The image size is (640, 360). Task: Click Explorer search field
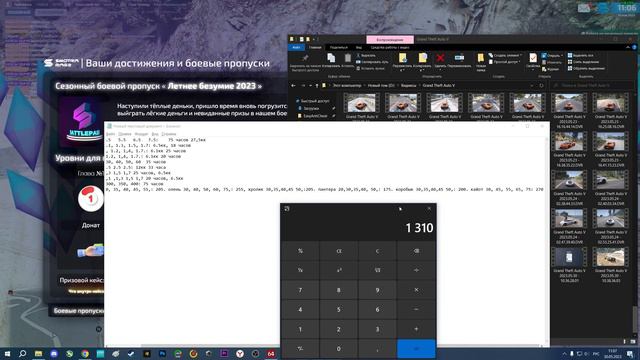coord(591,85)
